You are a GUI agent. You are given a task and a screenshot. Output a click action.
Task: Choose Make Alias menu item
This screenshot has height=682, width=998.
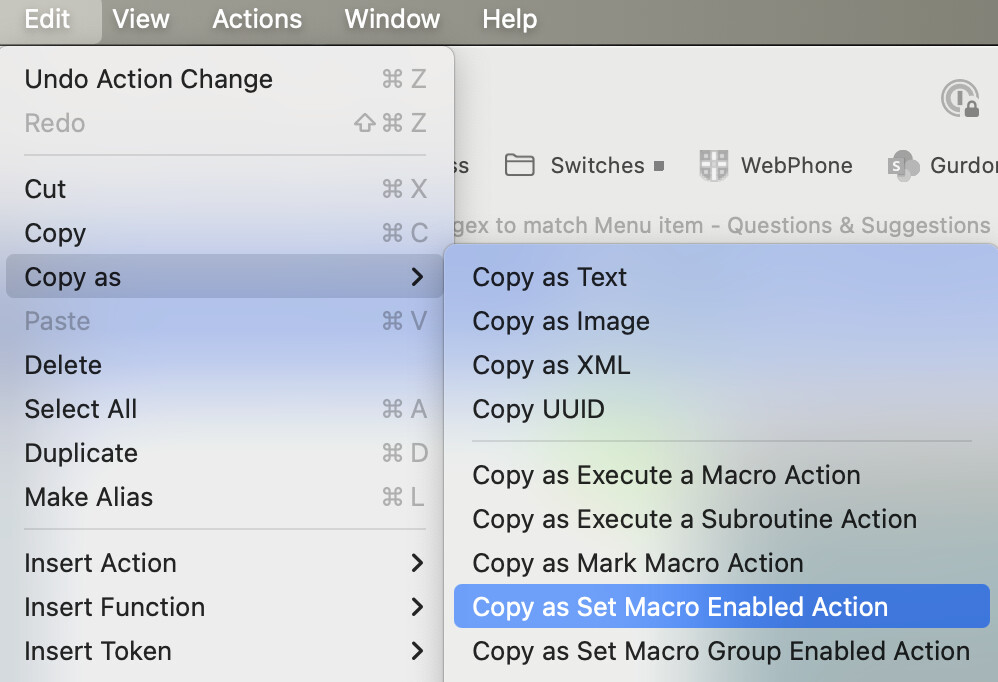88,497
